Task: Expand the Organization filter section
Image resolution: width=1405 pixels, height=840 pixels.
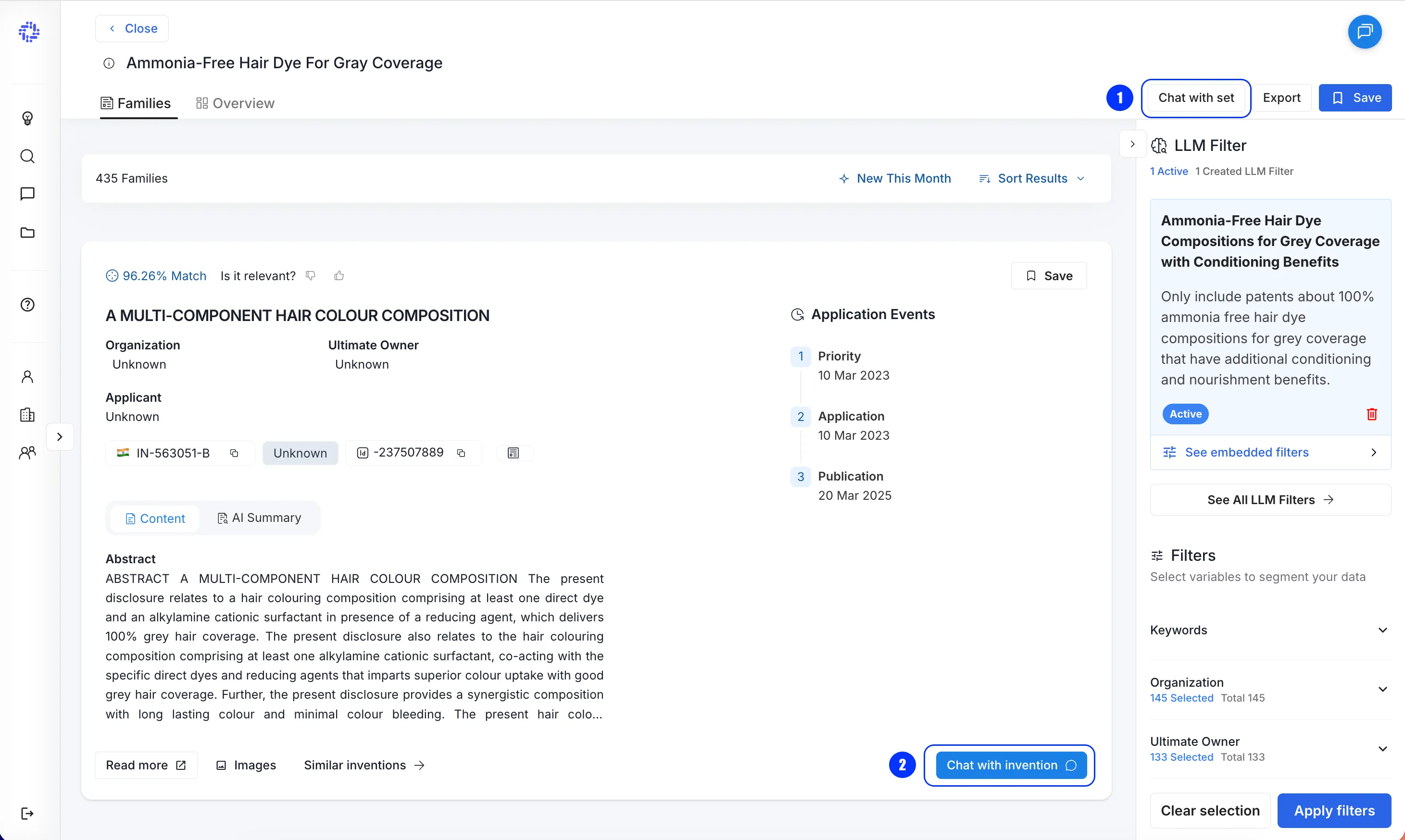Action: pyautogui.click(x=1270, y=689)
